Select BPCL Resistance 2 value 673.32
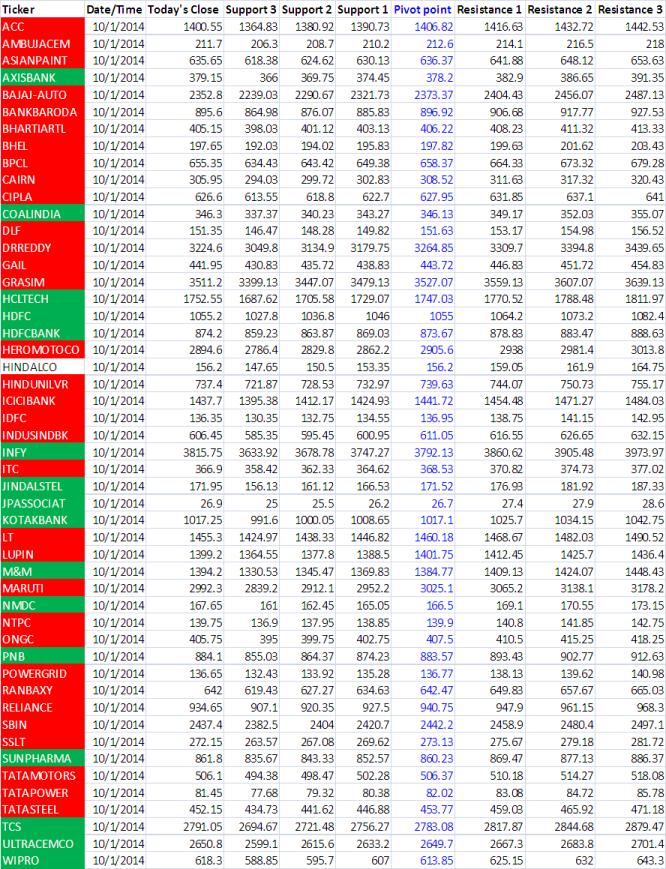 click(577, 163)
